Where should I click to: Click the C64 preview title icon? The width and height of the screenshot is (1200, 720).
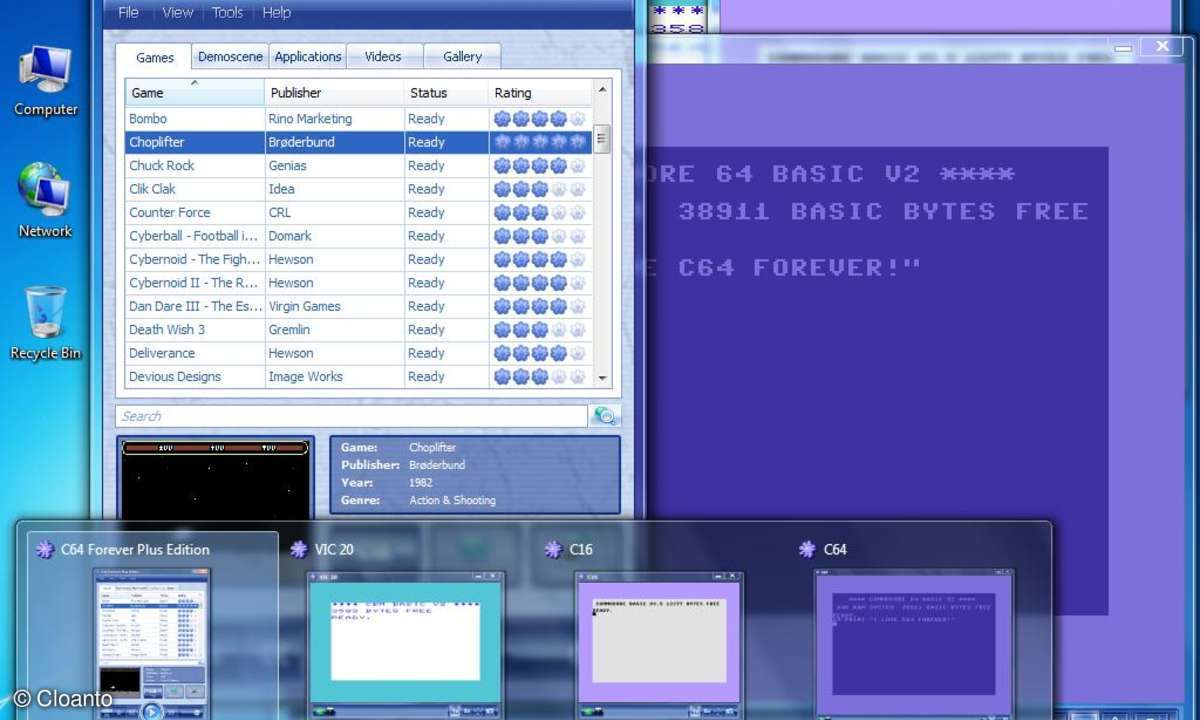(x=808, y=549)
